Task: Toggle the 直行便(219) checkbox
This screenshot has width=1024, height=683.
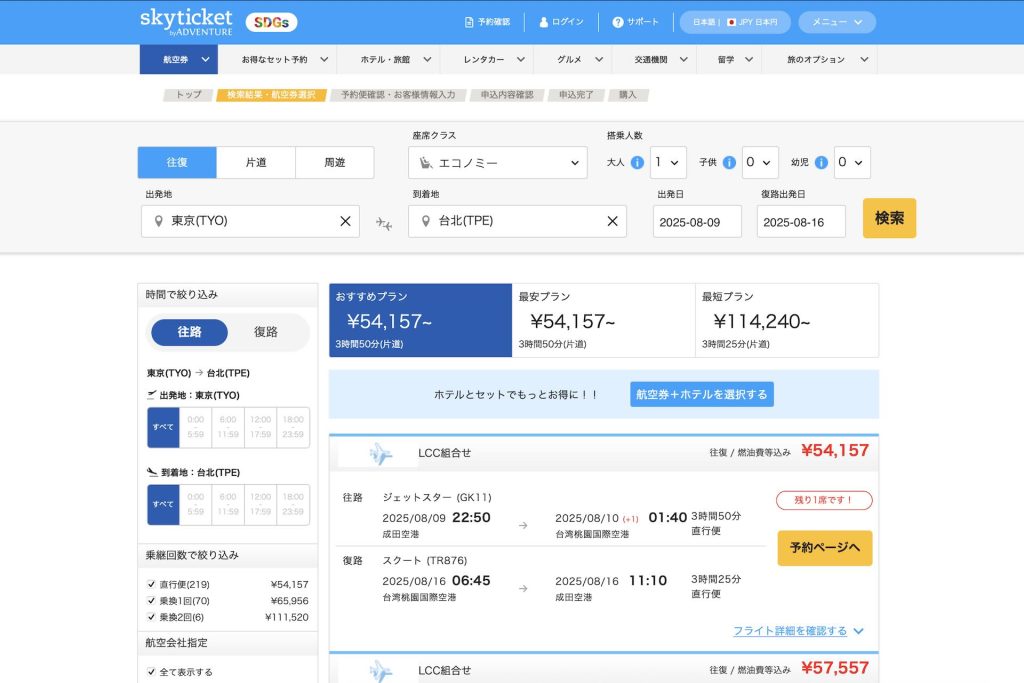Action: tap(152, 584)
